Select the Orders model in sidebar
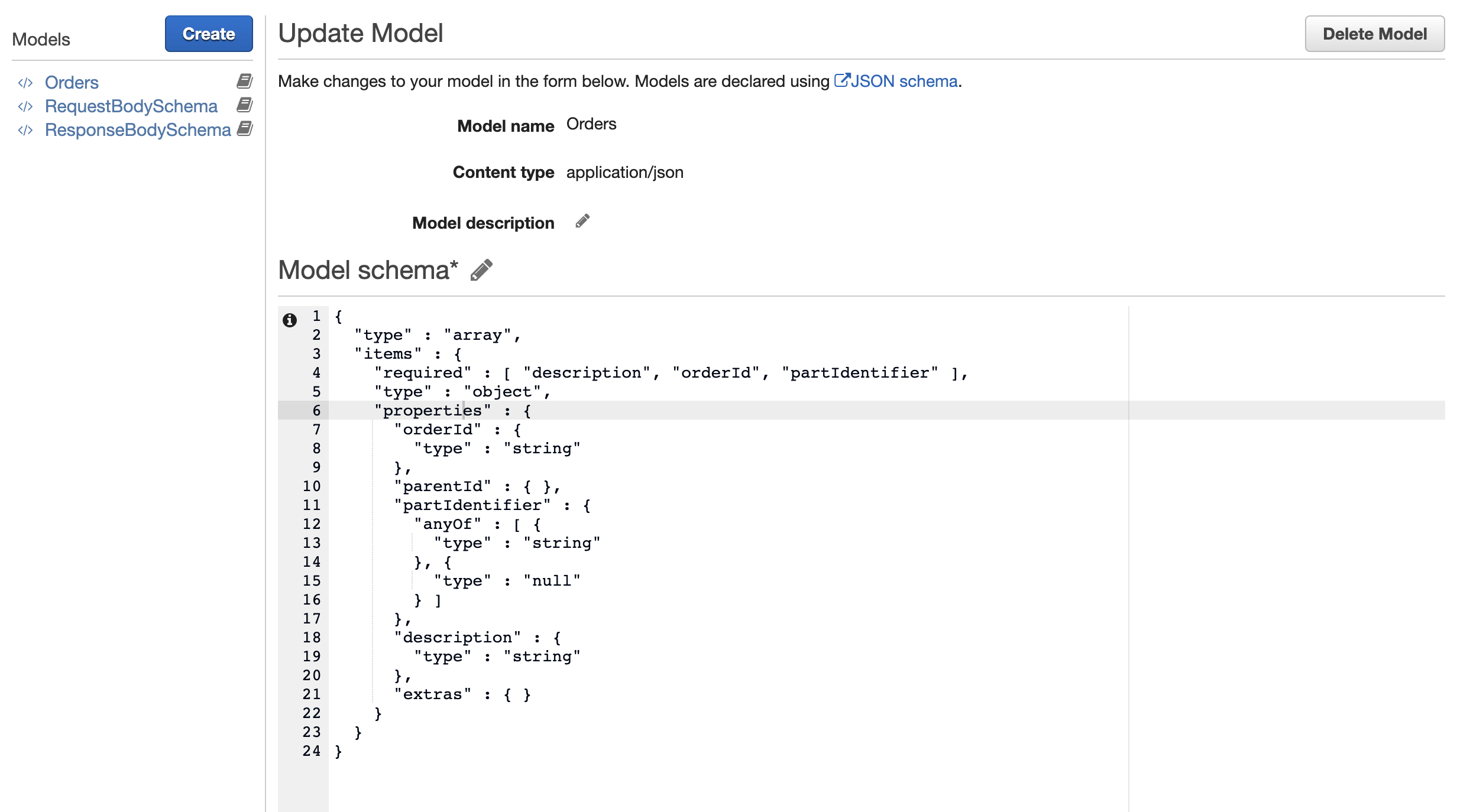 [x=72, y=83]
